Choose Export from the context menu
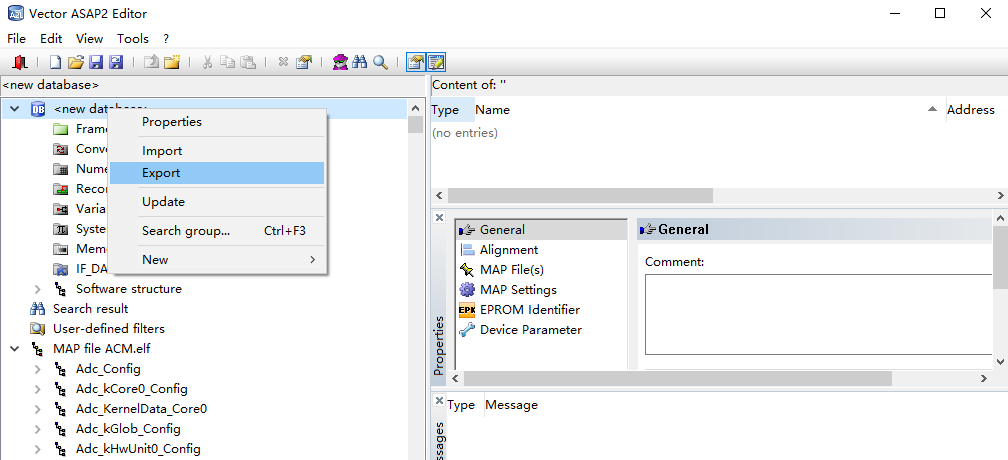 217,173
